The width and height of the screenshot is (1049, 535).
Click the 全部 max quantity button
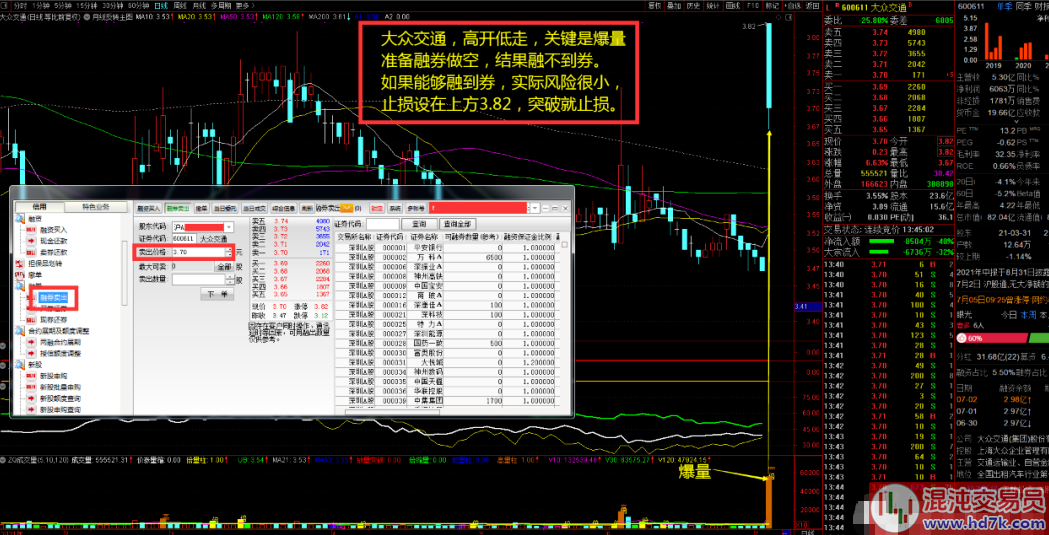[x=223, y=267]
